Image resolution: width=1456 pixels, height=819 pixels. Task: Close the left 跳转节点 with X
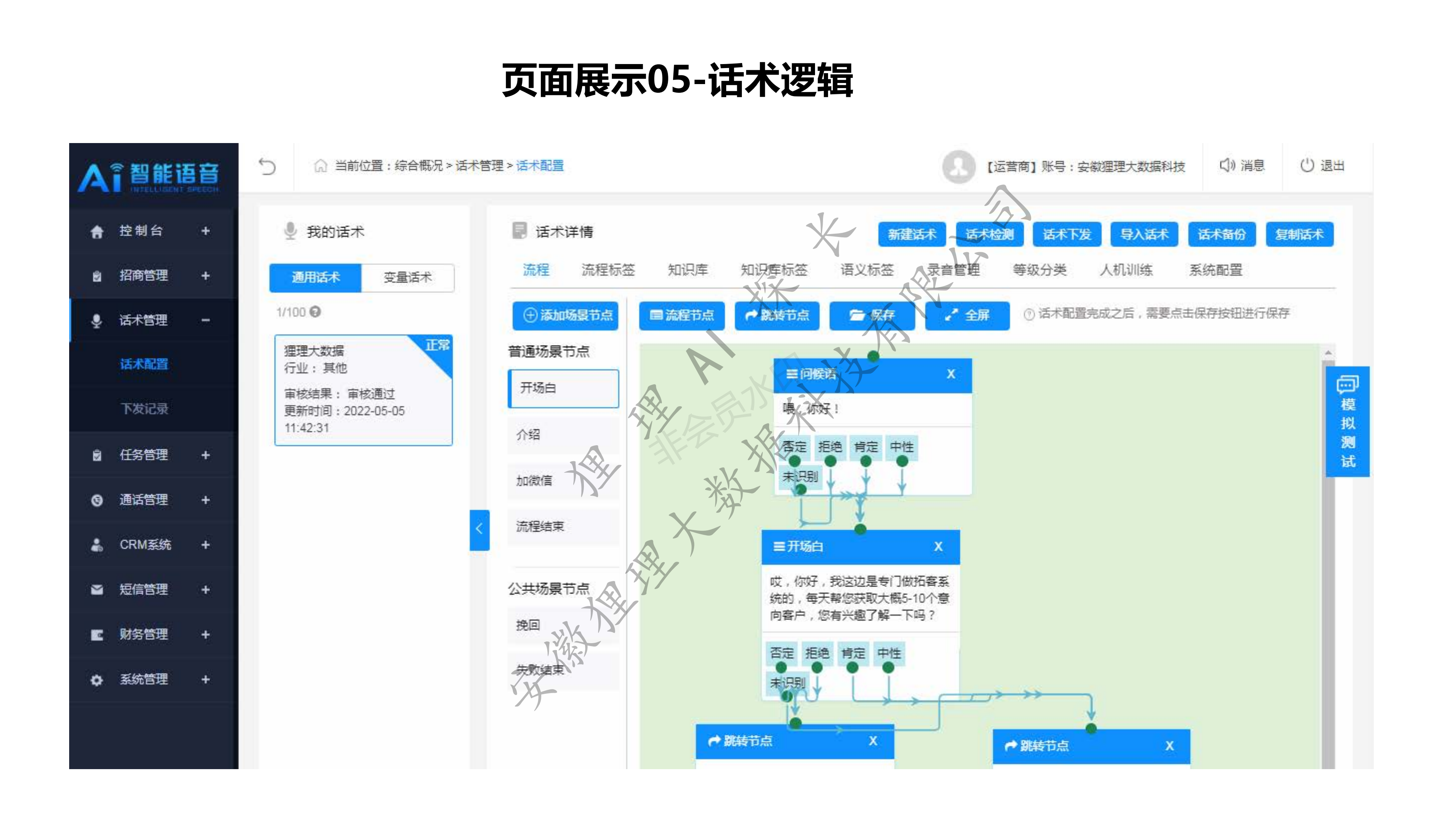click(873, 740)
